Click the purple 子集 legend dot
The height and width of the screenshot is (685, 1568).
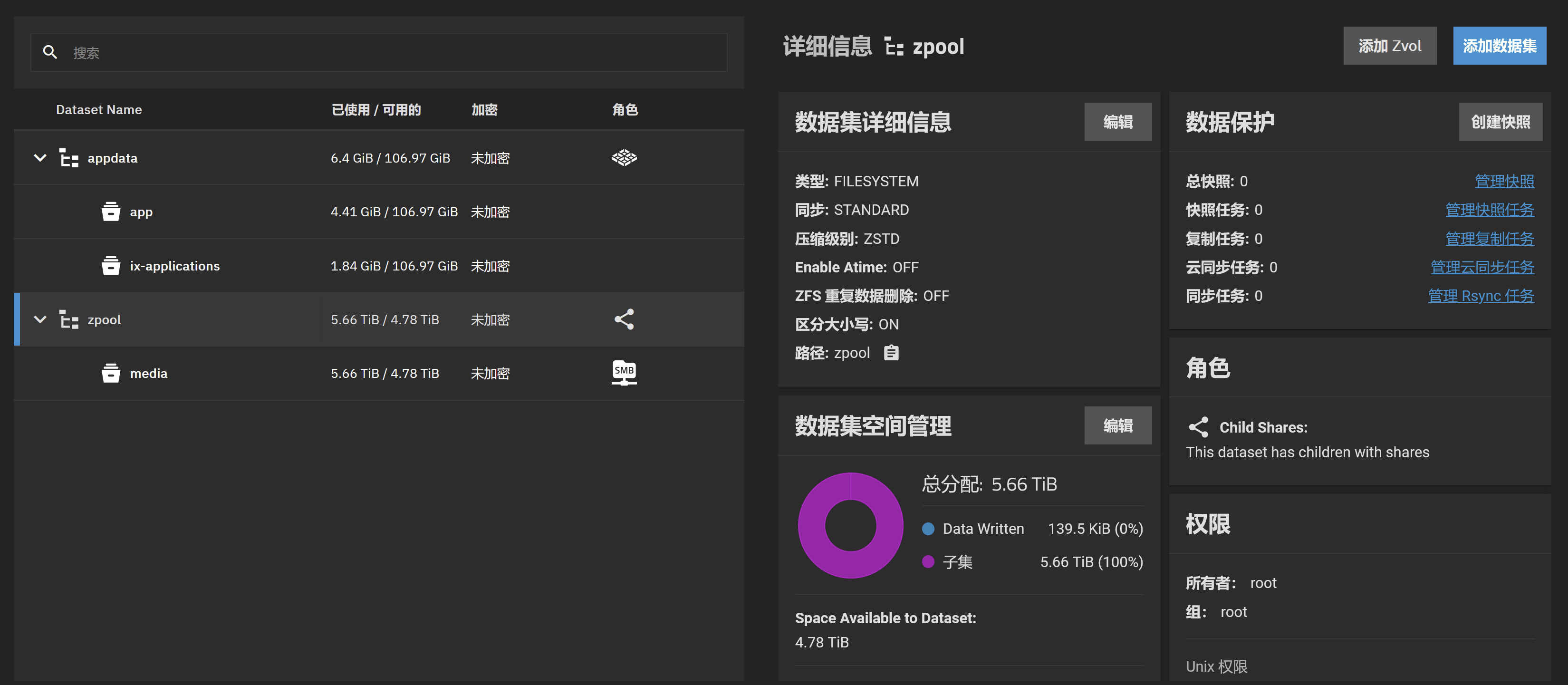(928, 561)
